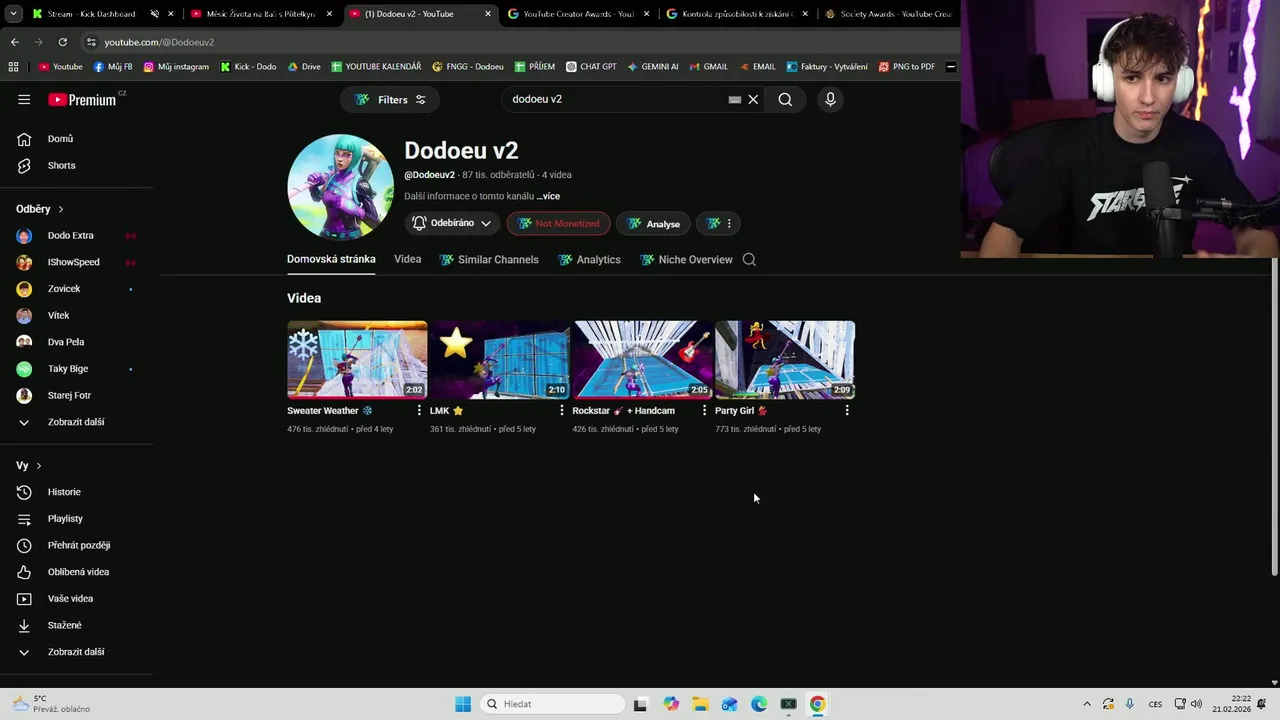Unmute the Kick Dashboard browser tab

[x=155, y=14]
